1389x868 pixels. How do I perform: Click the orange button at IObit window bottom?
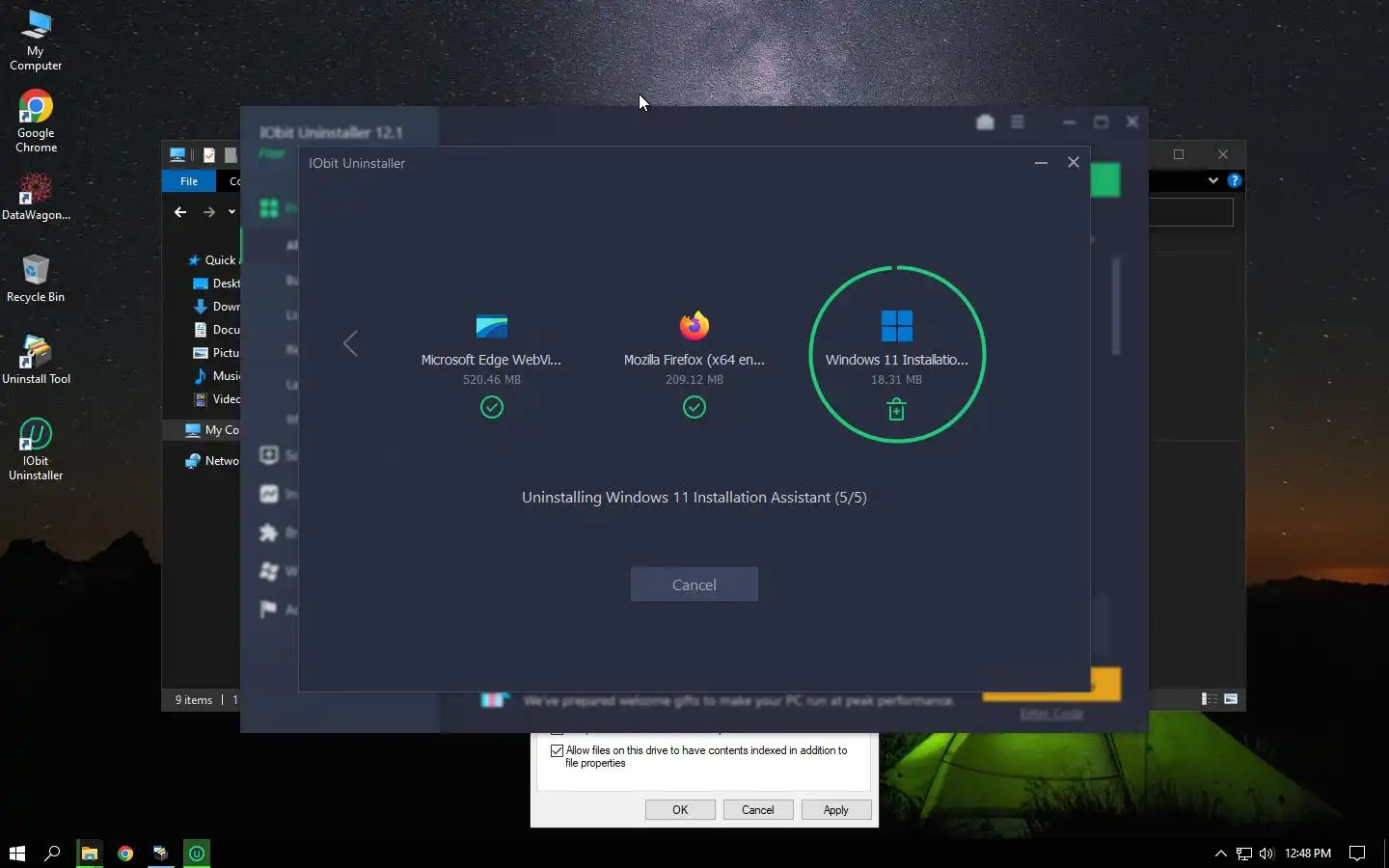point(1105,684)
